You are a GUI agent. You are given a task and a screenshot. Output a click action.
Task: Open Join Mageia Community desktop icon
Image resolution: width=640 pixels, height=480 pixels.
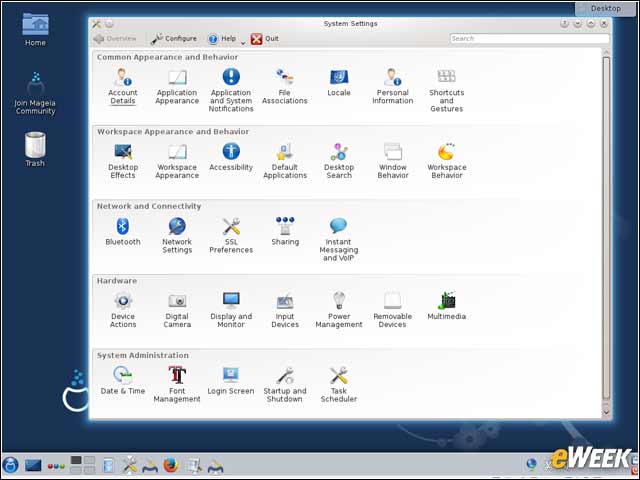(35, 94)
